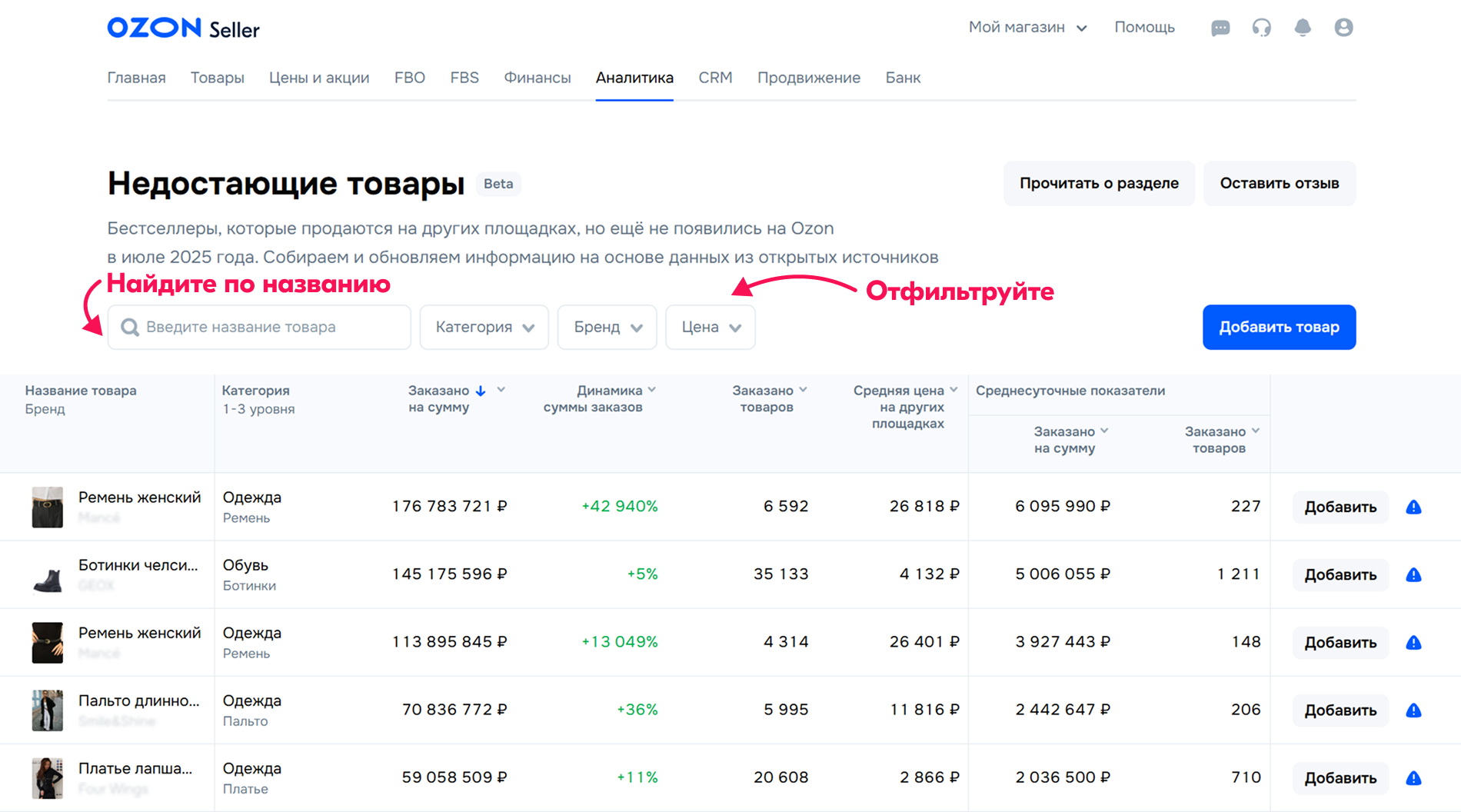Image resolution: width=1461 pixels, height=812 pixels.
Task: Click warning icon for Платье лапша row
Action: coord(1413,778)
